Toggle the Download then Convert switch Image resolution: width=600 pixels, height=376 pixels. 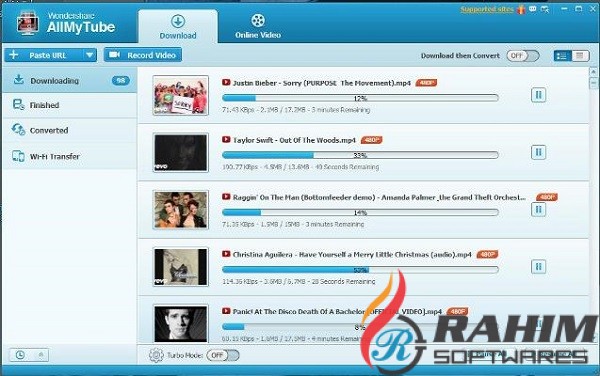coord(523,56)
